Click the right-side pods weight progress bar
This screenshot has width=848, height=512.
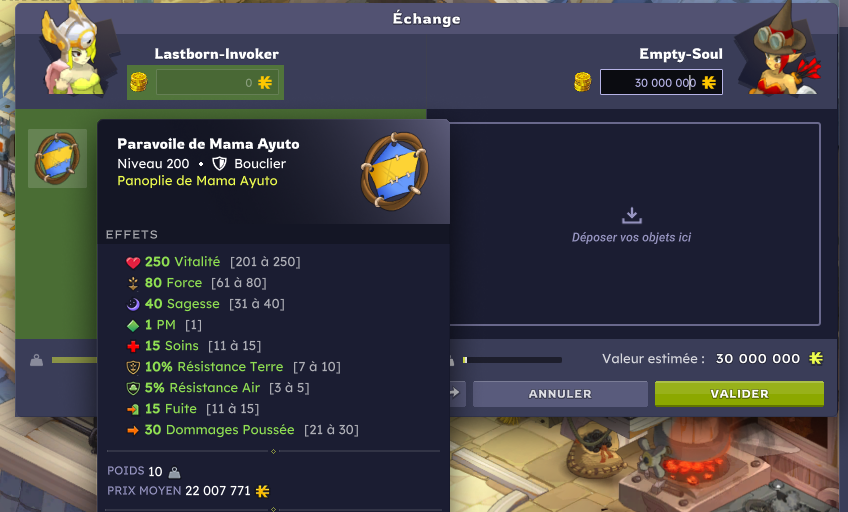[512, 360]
